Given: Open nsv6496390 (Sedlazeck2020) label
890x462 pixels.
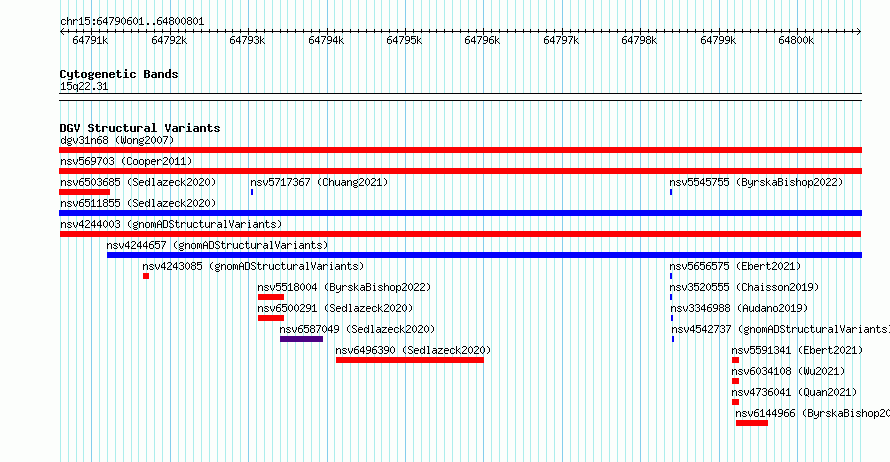Looking at the screenshot, I should (413, 350).
